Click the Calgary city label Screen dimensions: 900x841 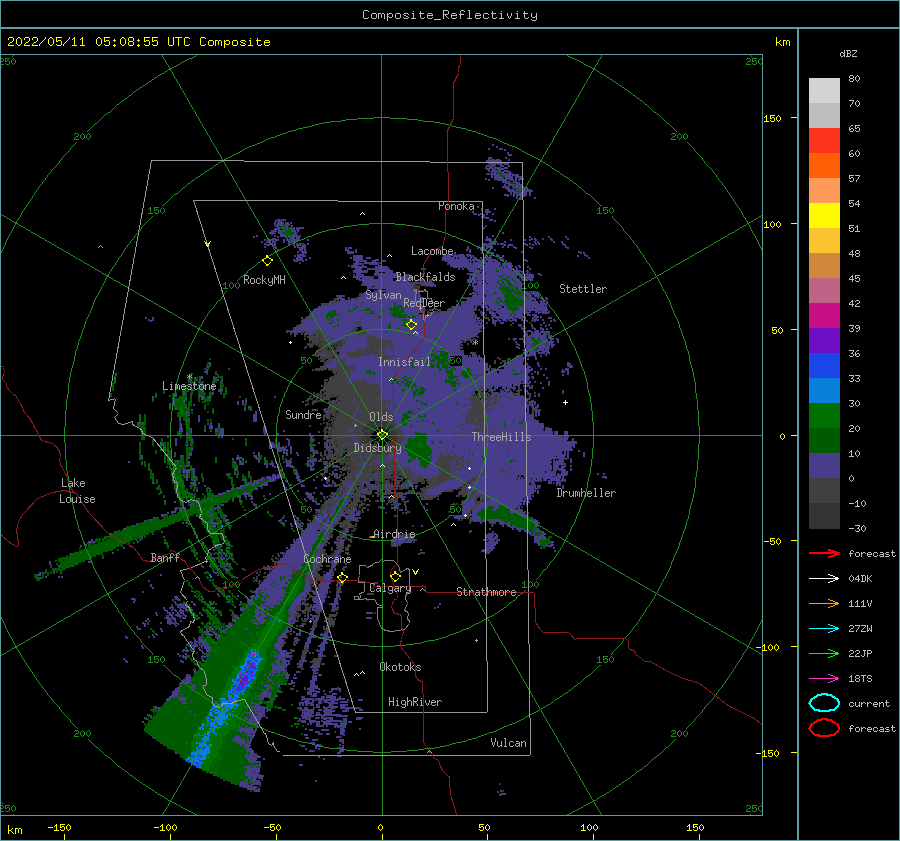pyautogui.click(x=390, y=588)
